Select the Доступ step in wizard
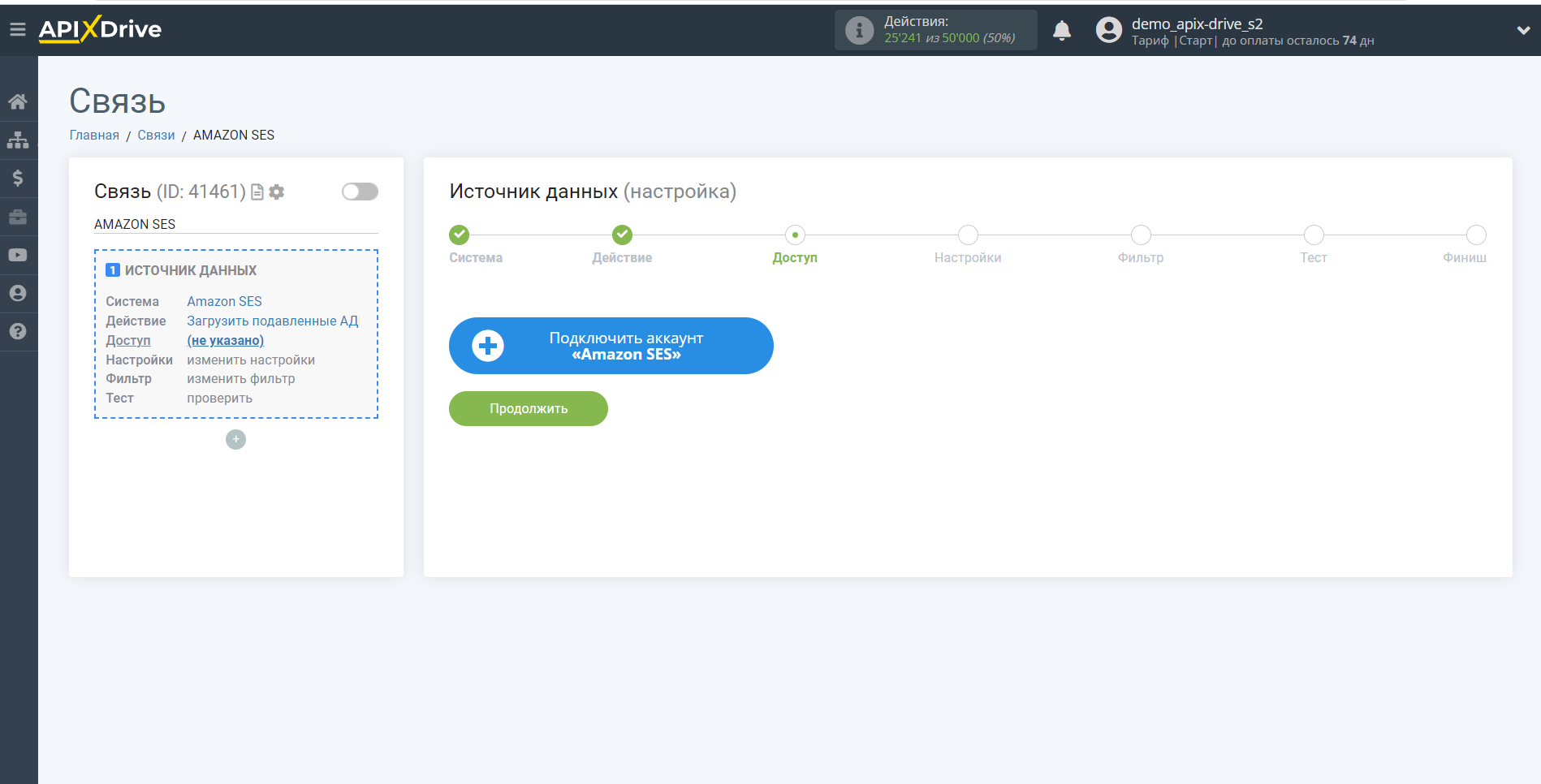The width and height of the screenshot is (1541, 784). 795,235
